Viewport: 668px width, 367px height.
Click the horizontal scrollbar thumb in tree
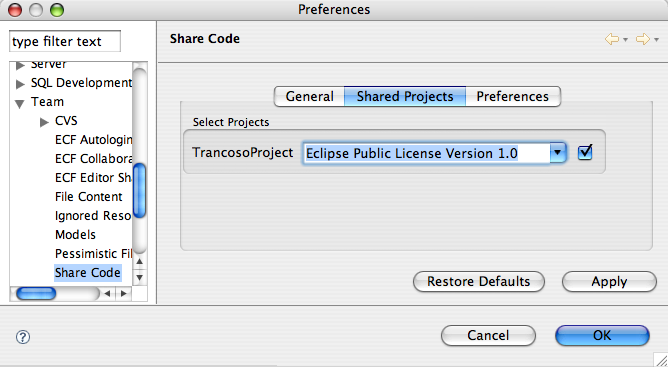(x=36, y=293)
